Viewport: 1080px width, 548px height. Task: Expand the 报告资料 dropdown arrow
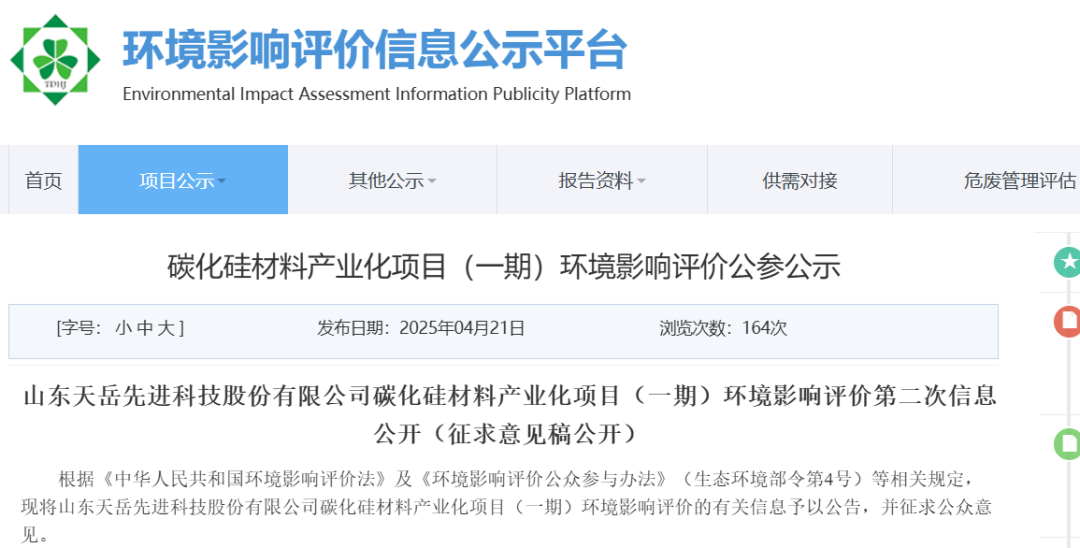[641, 182]
